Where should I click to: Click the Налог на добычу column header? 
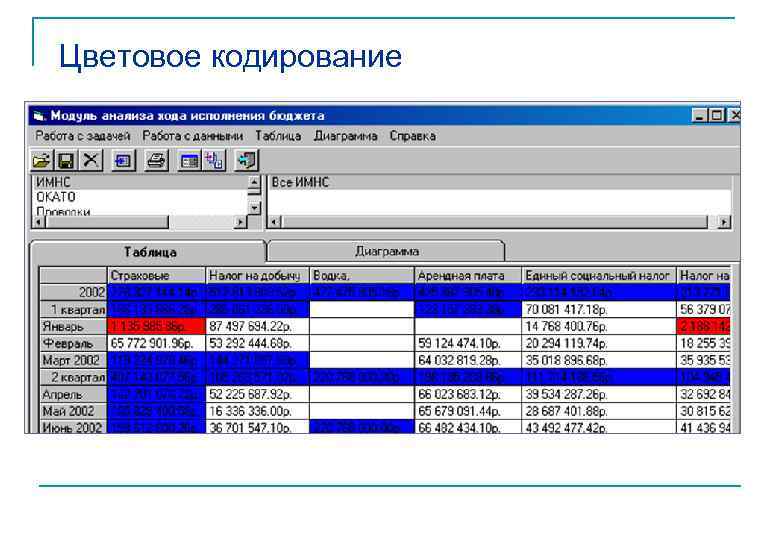pos(257,275)
